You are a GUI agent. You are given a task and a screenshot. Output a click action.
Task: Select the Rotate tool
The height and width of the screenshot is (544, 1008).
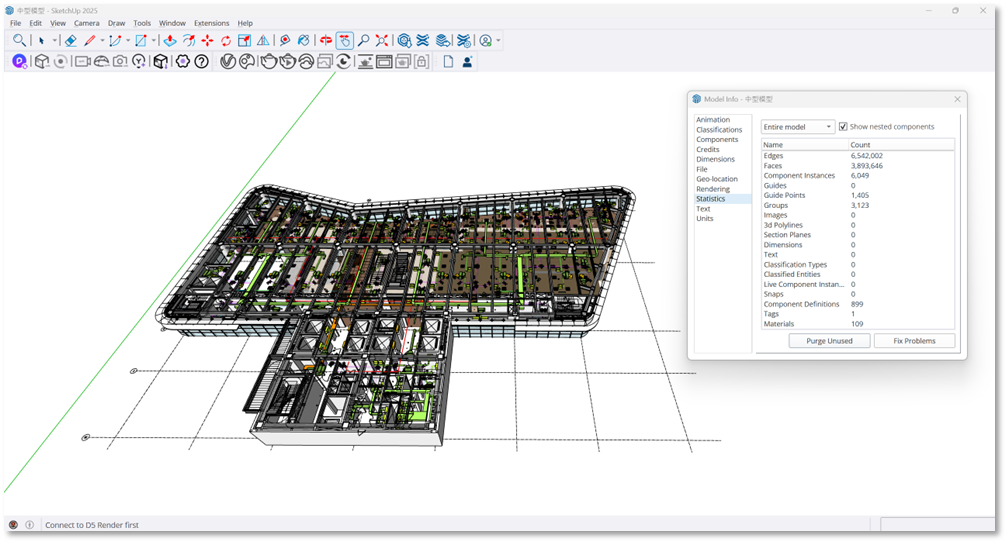[x=226, y=41]
